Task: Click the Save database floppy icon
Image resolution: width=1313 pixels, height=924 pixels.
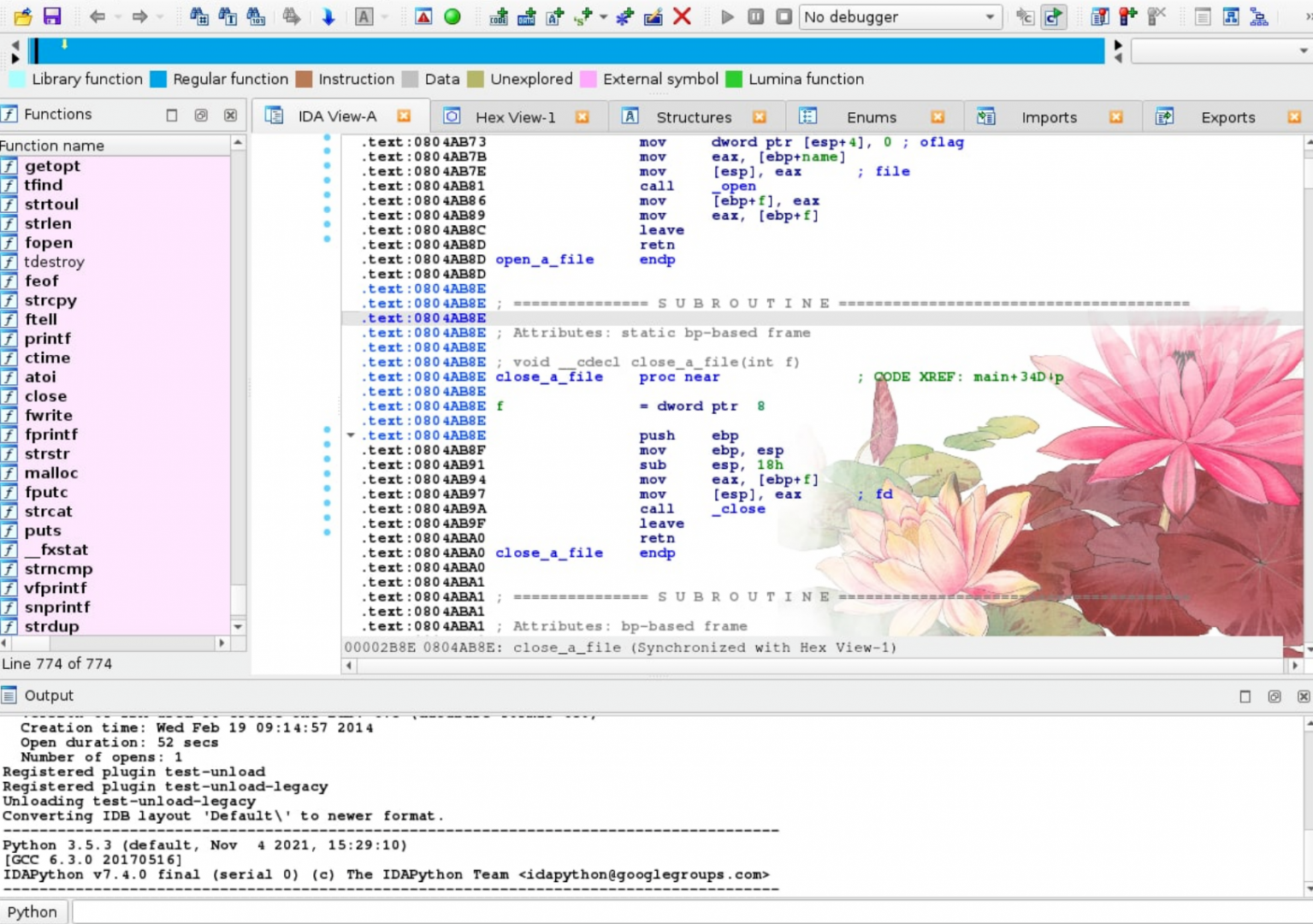Action: pyautogui.click(x=52, y=16)
